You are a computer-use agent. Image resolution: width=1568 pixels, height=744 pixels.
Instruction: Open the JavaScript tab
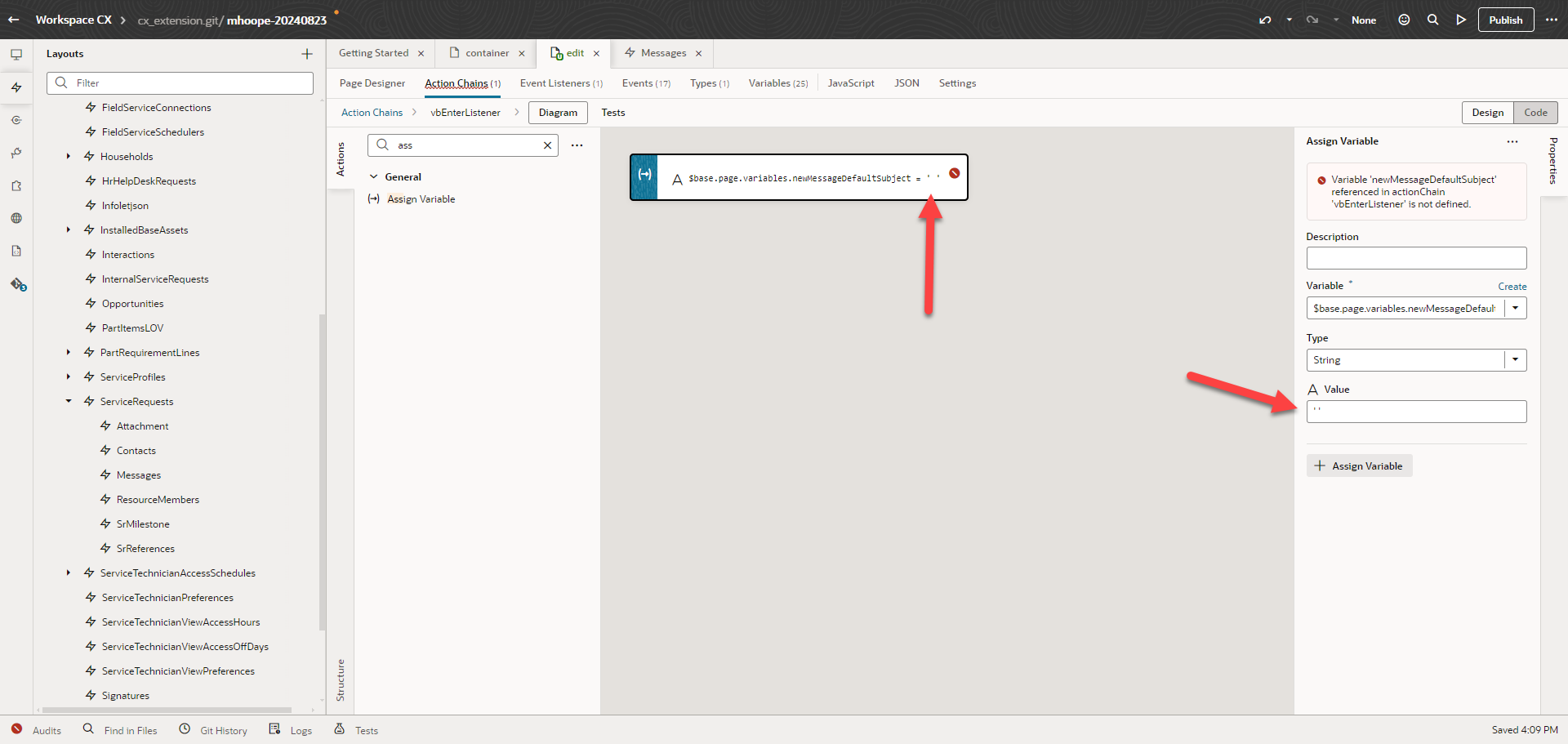point(851,83)
